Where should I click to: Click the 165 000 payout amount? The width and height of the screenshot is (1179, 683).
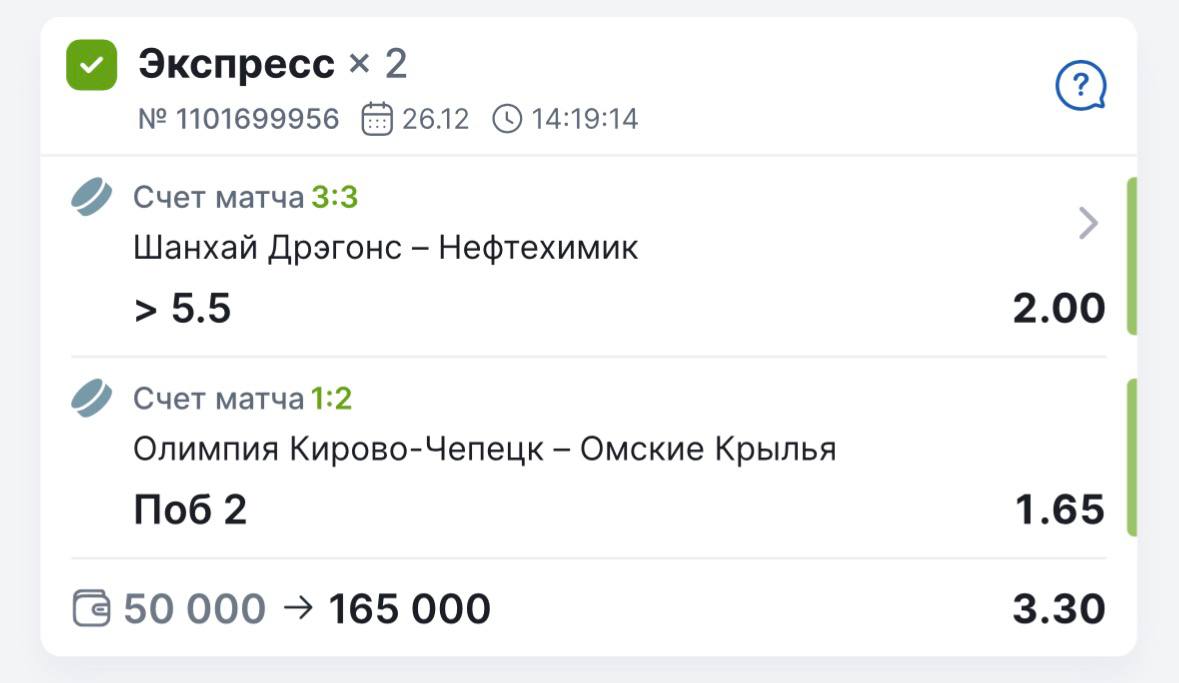pos(410,608)
